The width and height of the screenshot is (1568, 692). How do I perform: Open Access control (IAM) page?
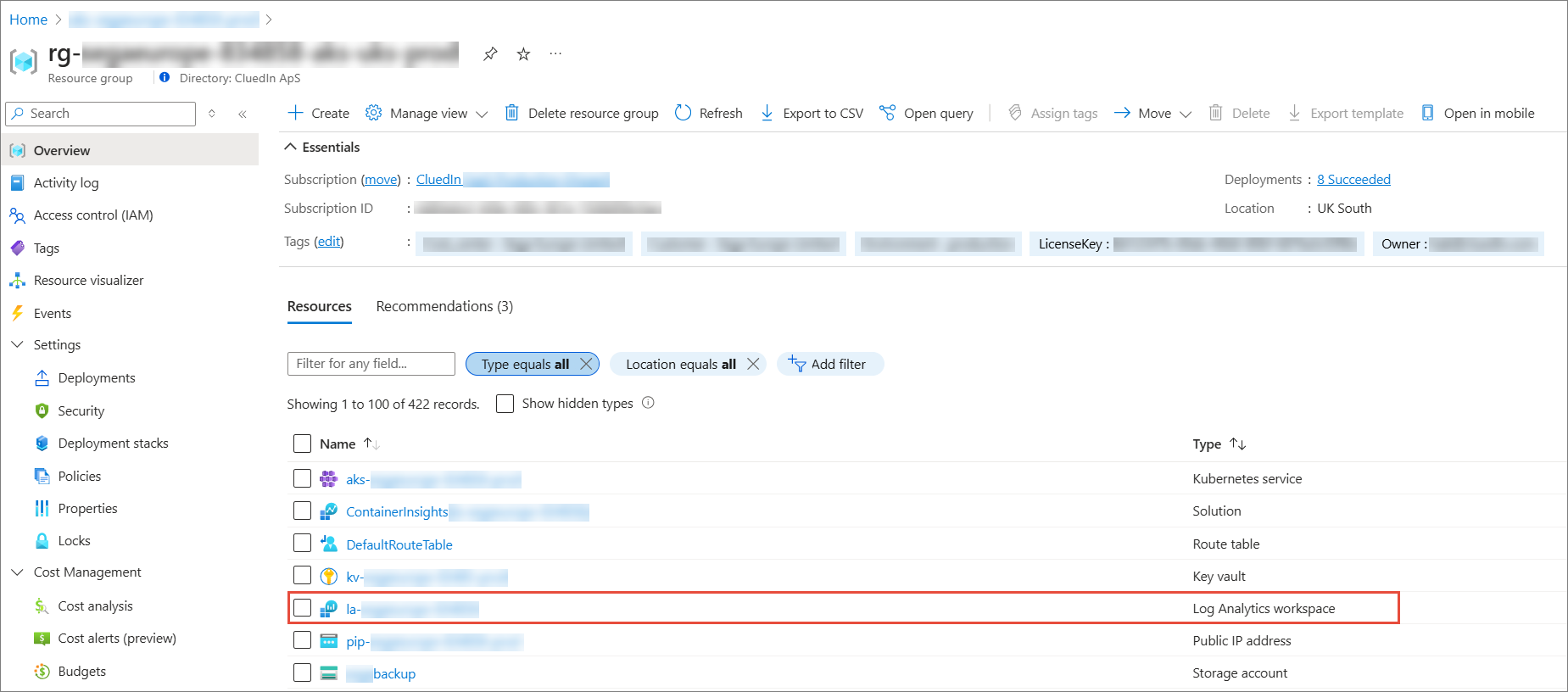tap(93, 215)
